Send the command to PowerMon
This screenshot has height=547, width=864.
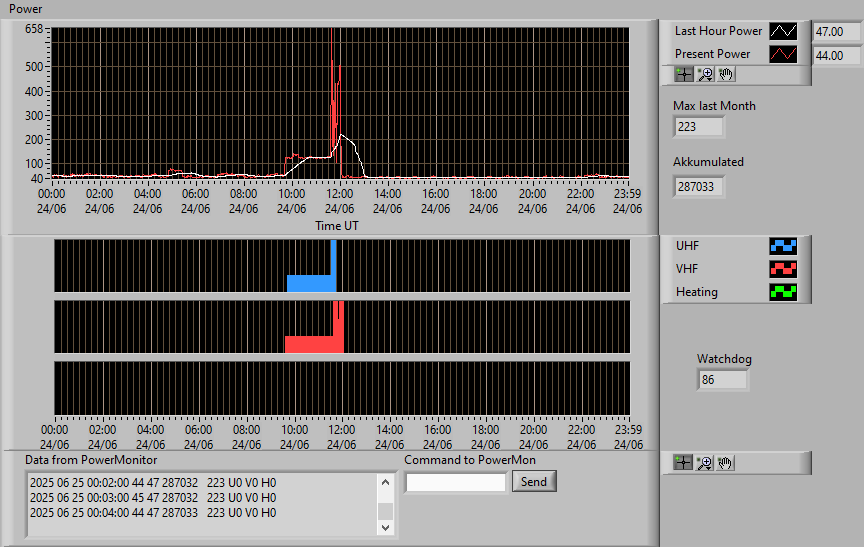coord(534,481)
